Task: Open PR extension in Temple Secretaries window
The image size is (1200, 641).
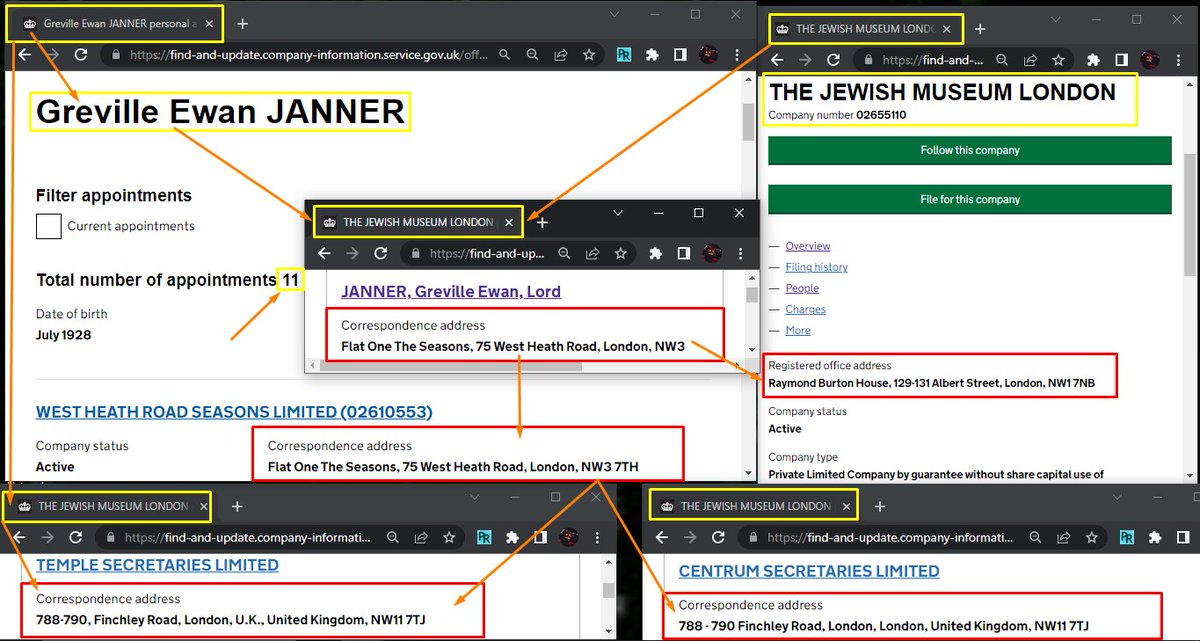Action: click(x=483, y=538)
